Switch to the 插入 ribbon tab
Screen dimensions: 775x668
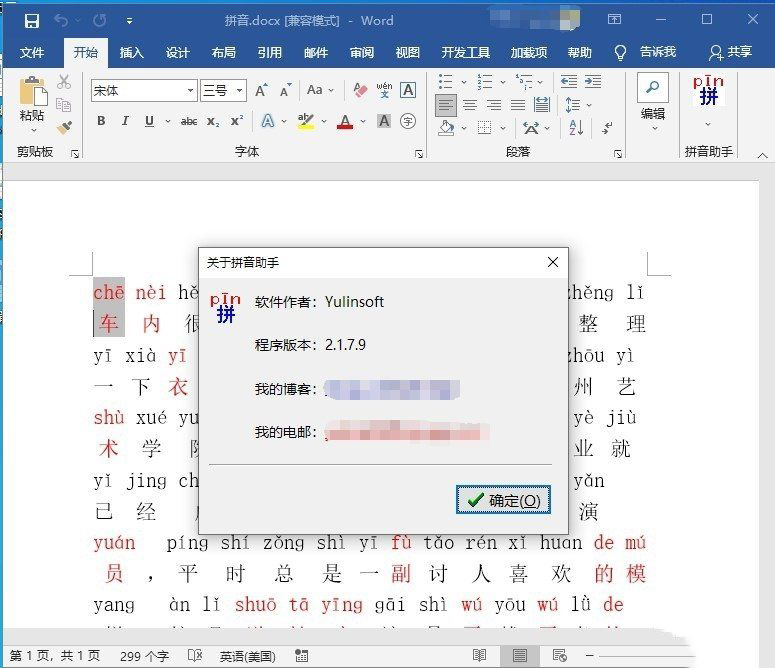point(131,52)
